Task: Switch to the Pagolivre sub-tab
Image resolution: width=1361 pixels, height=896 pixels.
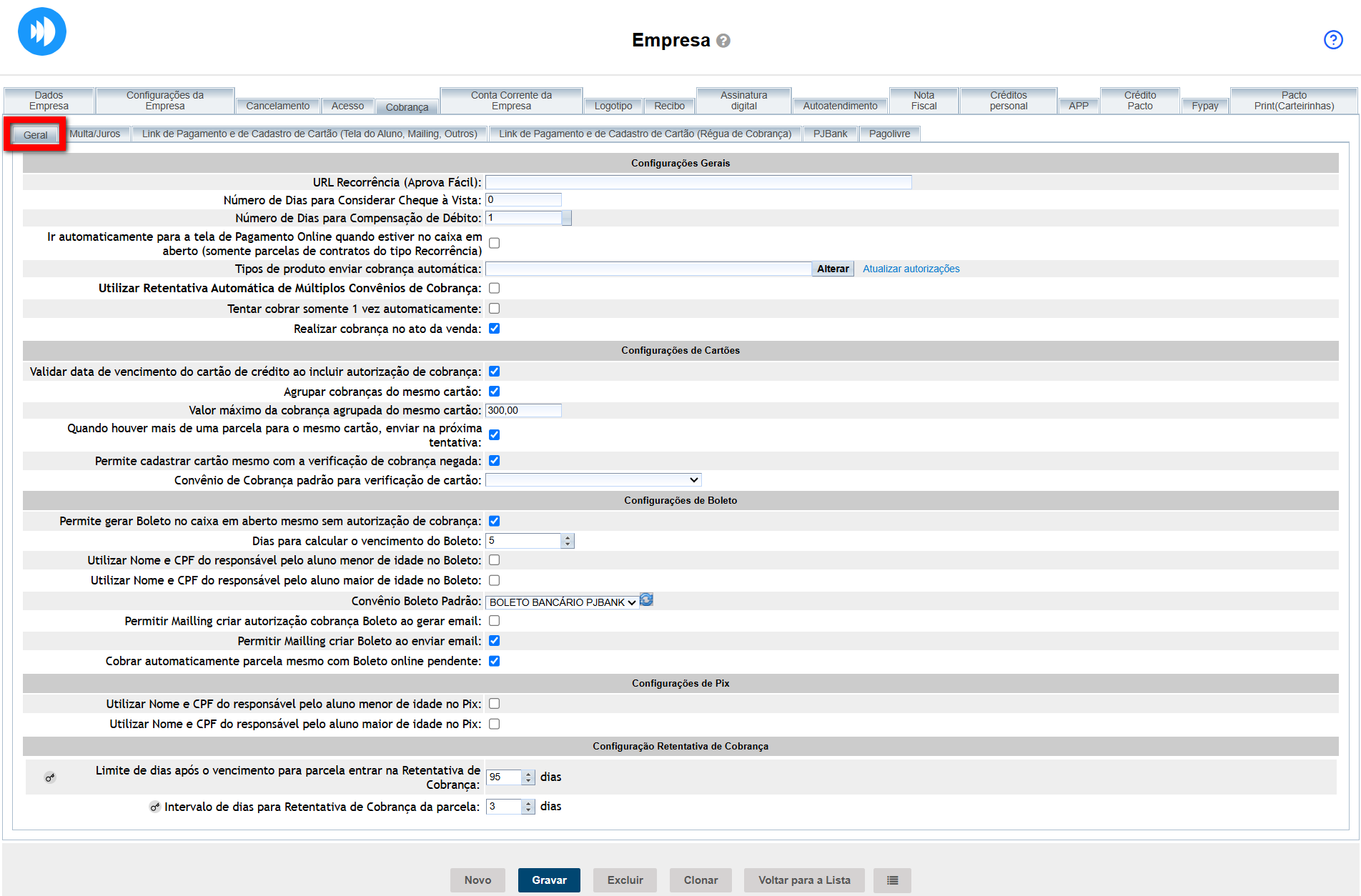Action: point(889,134)
